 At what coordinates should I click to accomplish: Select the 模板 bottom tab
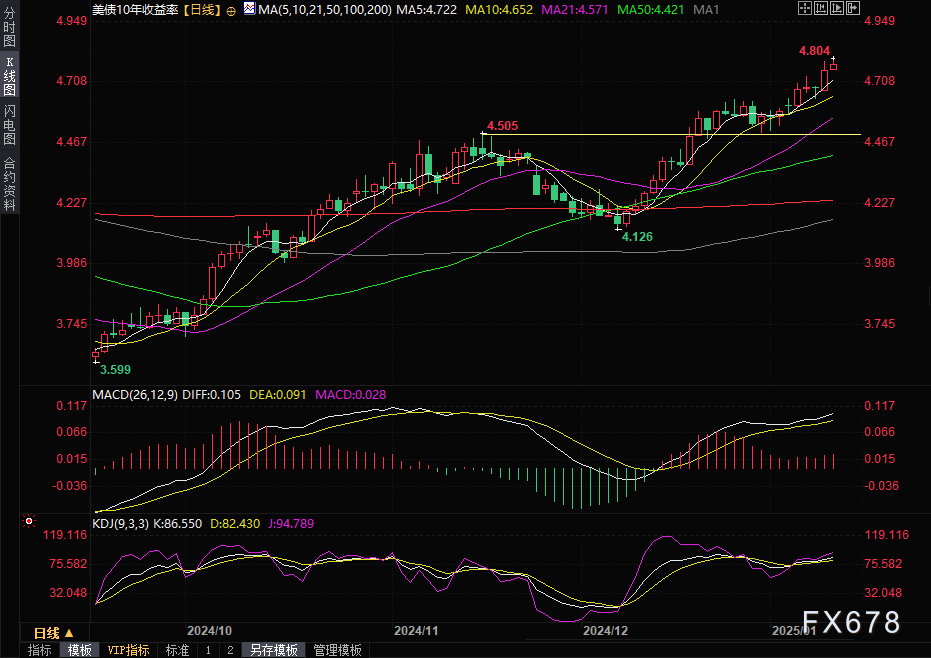coord(80,650)
